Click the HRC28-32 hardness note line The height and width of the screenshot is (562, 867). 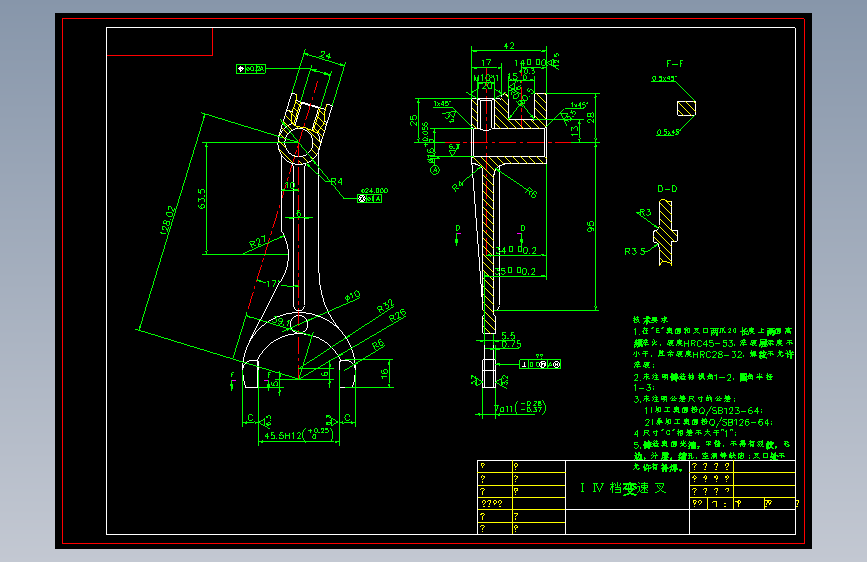coord(713,354)
